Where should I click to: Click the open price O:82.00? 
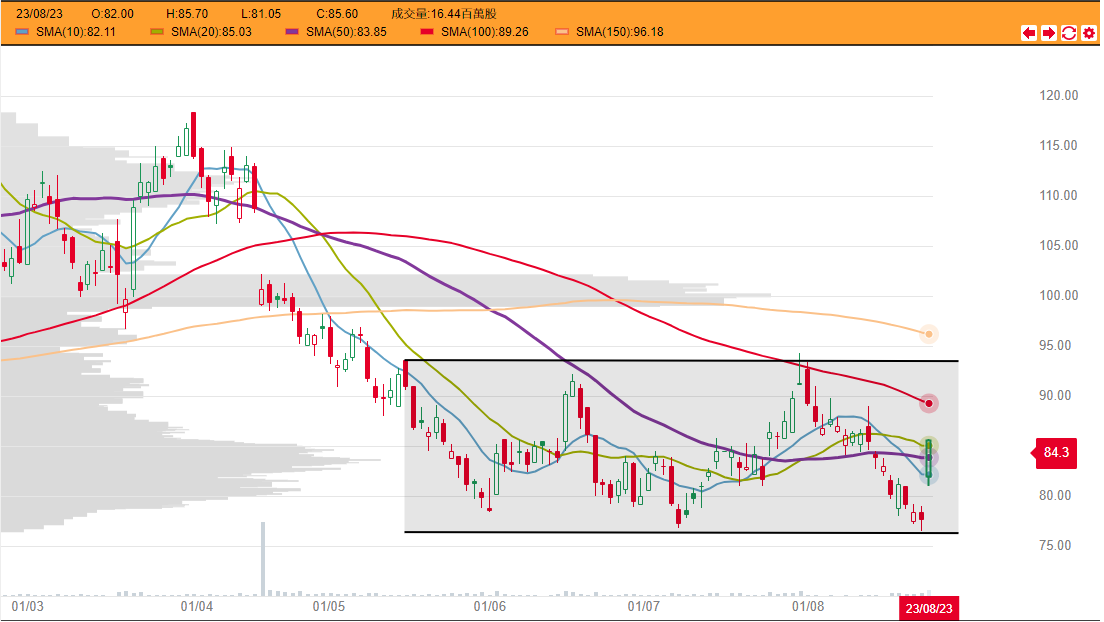point(113,13)
